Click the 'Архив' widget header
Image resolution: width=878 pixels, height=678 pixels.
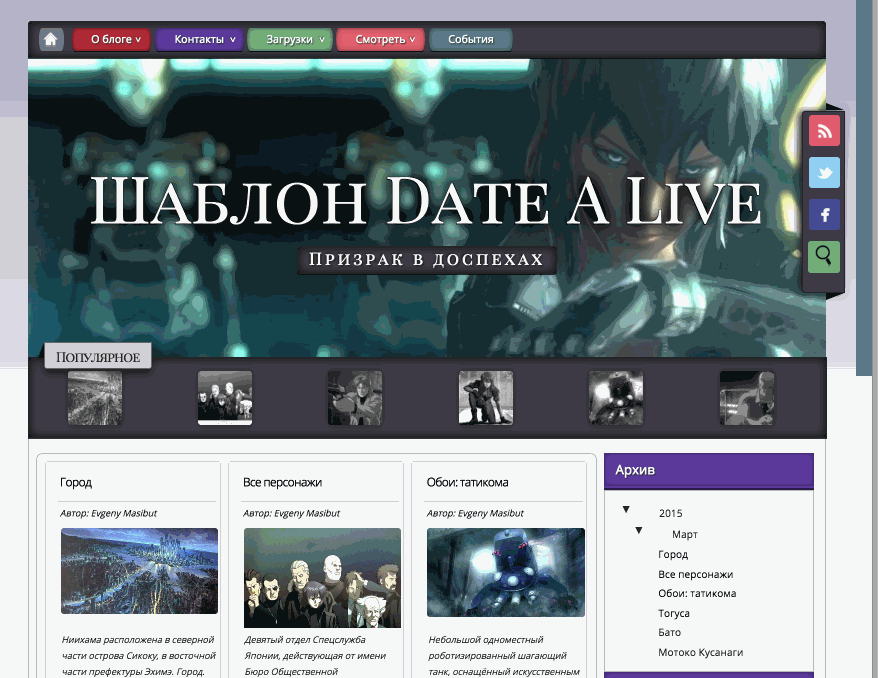709,470
